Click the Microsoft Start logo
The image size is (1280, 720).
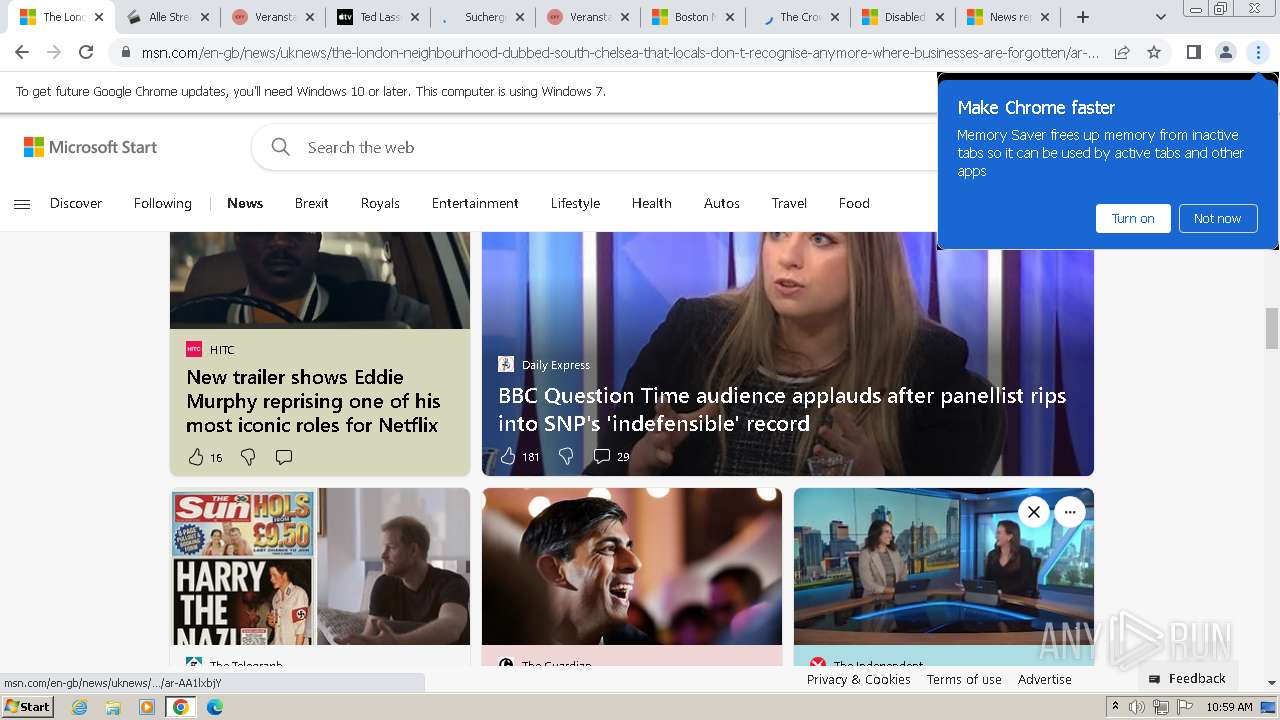point(91,147)
